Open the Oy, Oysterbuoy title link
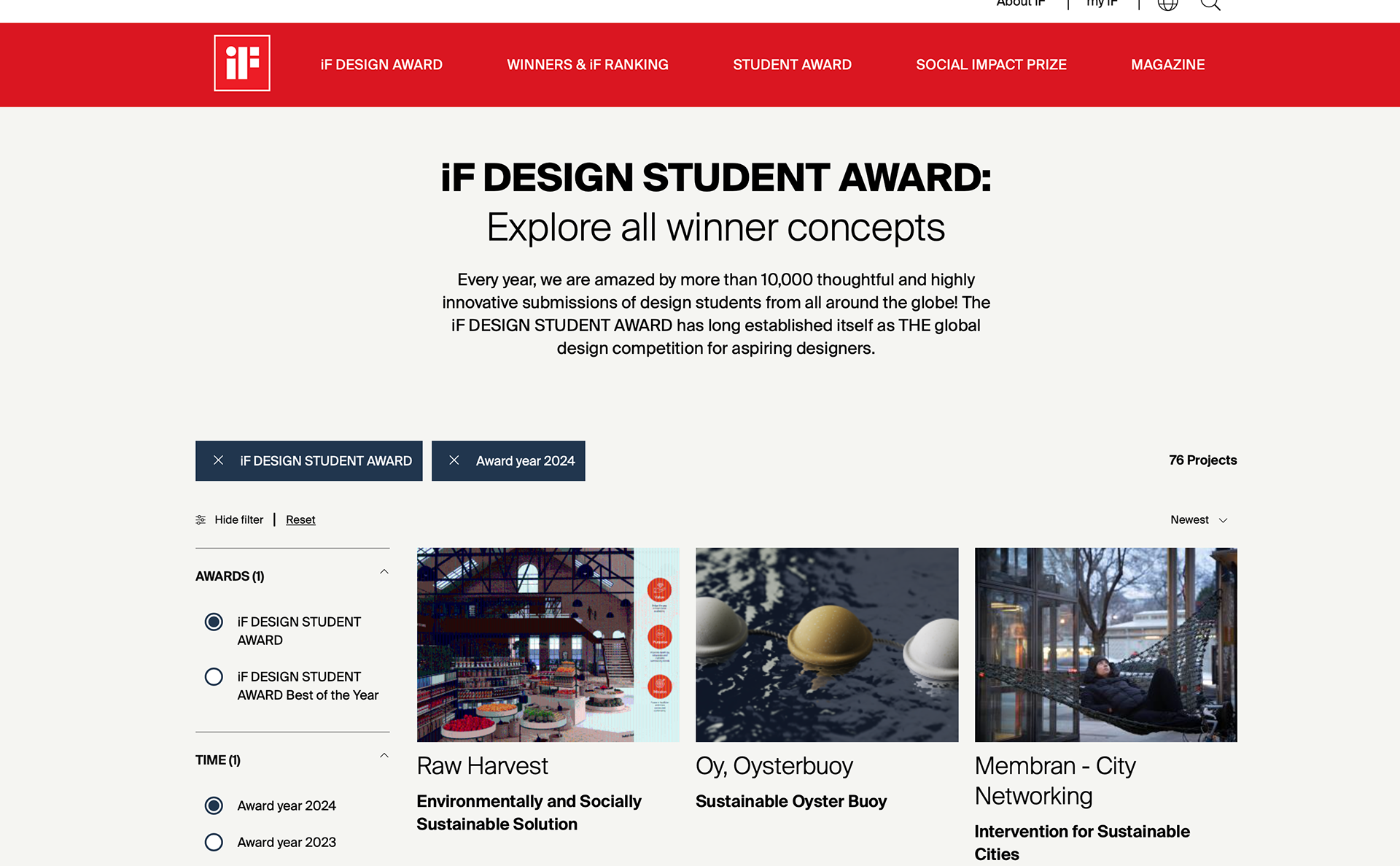Screen dimensions: 1400x866 [774, 766]
